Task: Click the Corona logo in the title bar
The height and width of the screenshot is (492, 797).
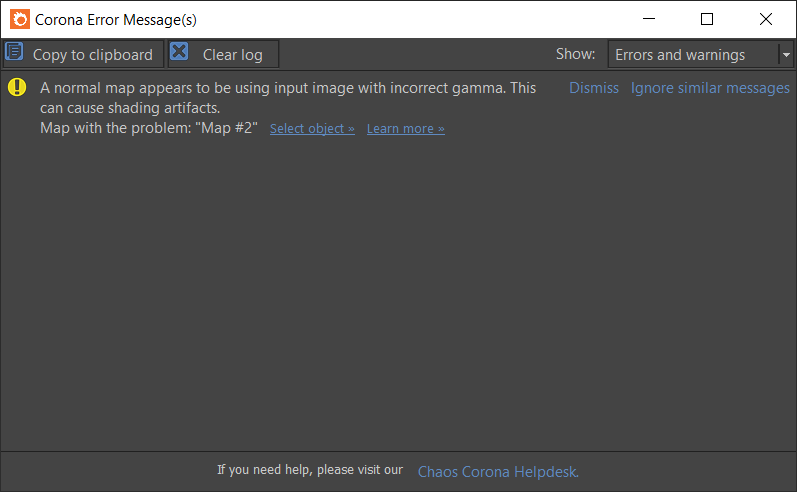Action: (20, 19)
